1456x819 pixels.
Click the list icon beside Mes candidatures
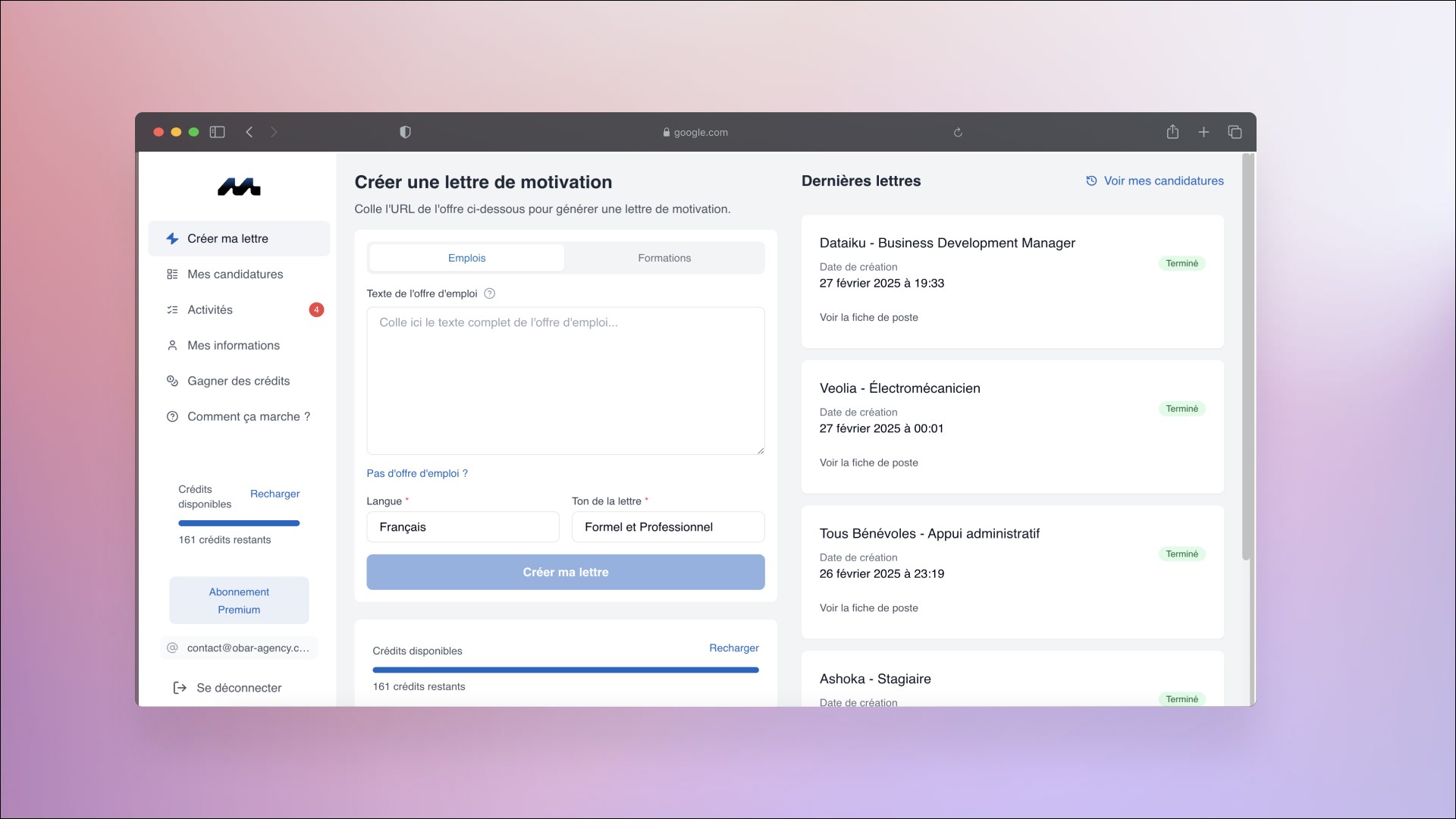coord(172,274)
